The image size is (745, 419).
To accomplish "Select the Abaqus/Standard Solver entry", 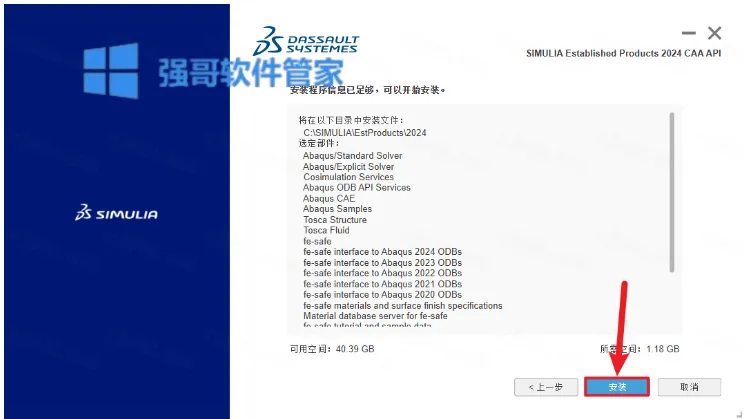I will point(353,156).
